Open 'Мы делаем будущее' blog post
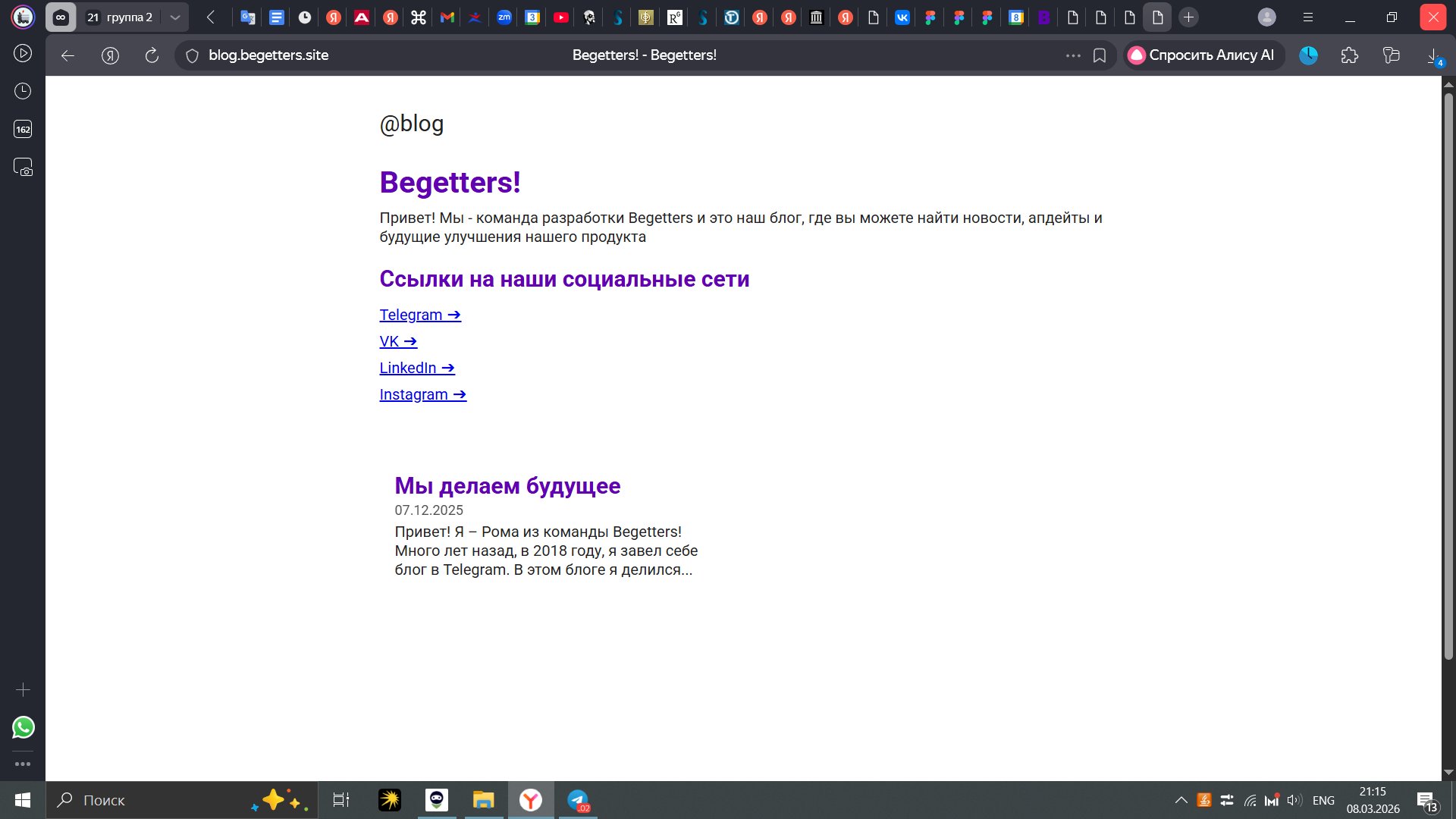The image size is (1456, 819). [x=507, y=486]
